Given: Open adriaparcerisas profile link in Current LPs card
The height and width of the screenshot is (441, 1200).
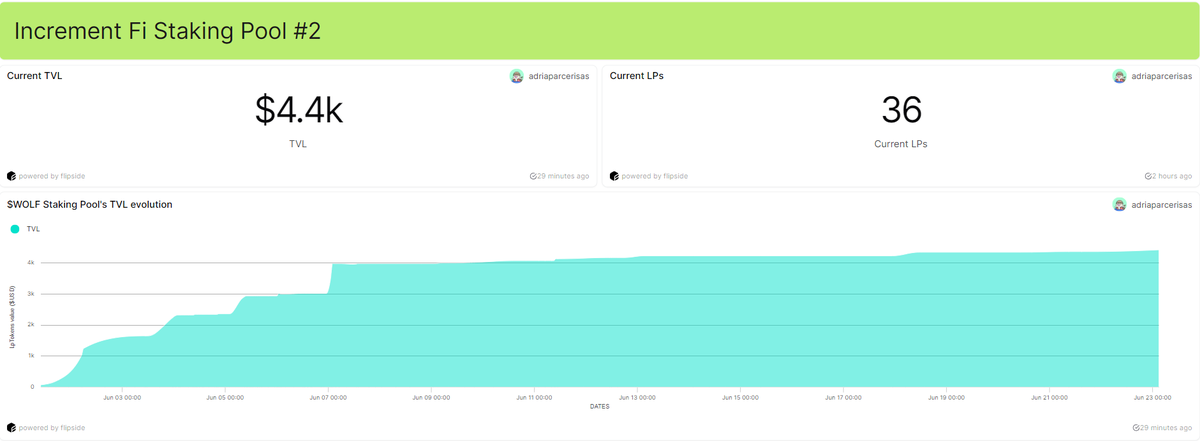Looking at the screenshot, I should 1162,76.
